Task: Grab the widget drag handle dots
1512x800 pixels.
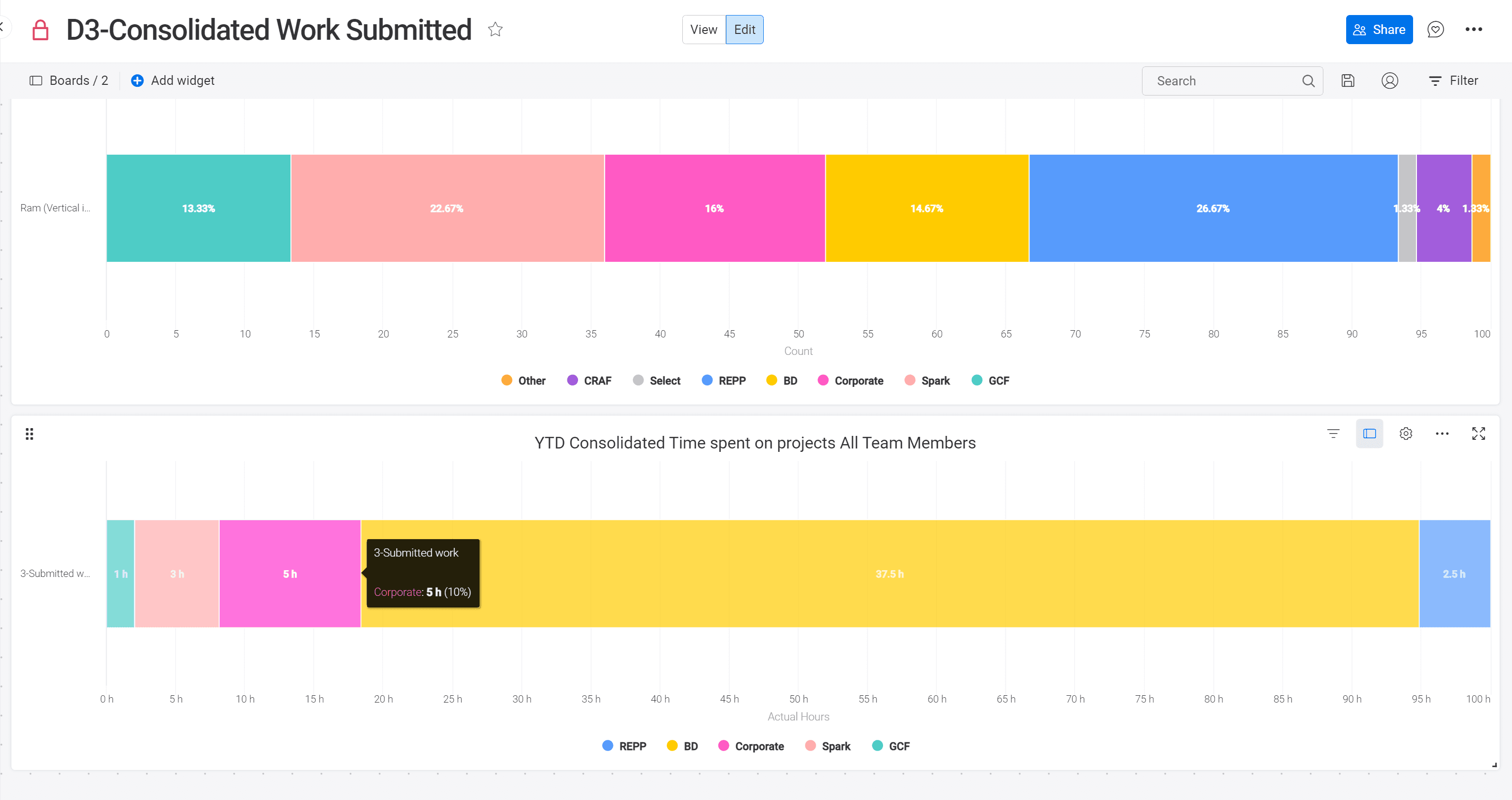Action: tap(30, 434)
